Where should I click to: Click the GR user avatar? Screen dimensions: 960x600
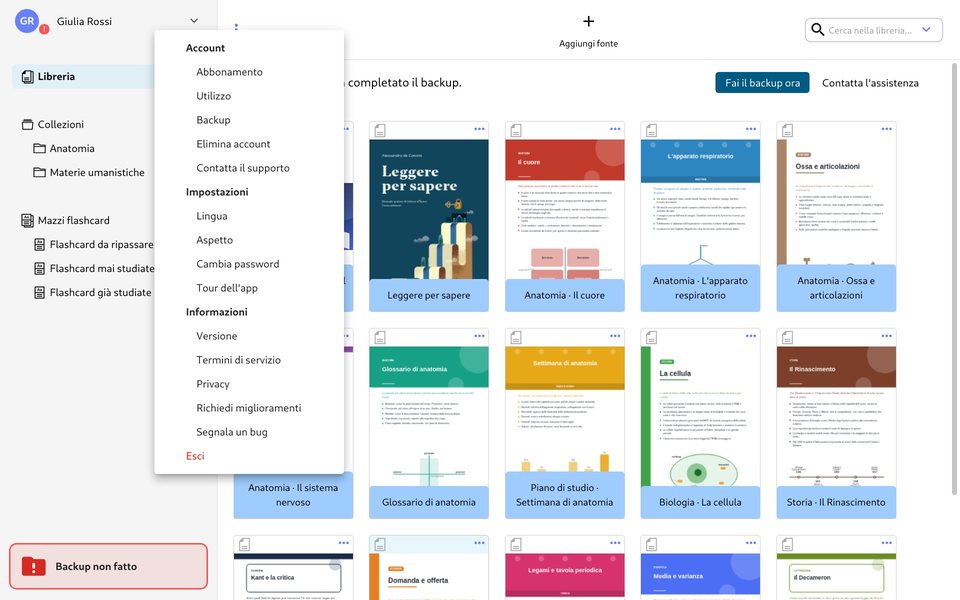tap(27, 21)
